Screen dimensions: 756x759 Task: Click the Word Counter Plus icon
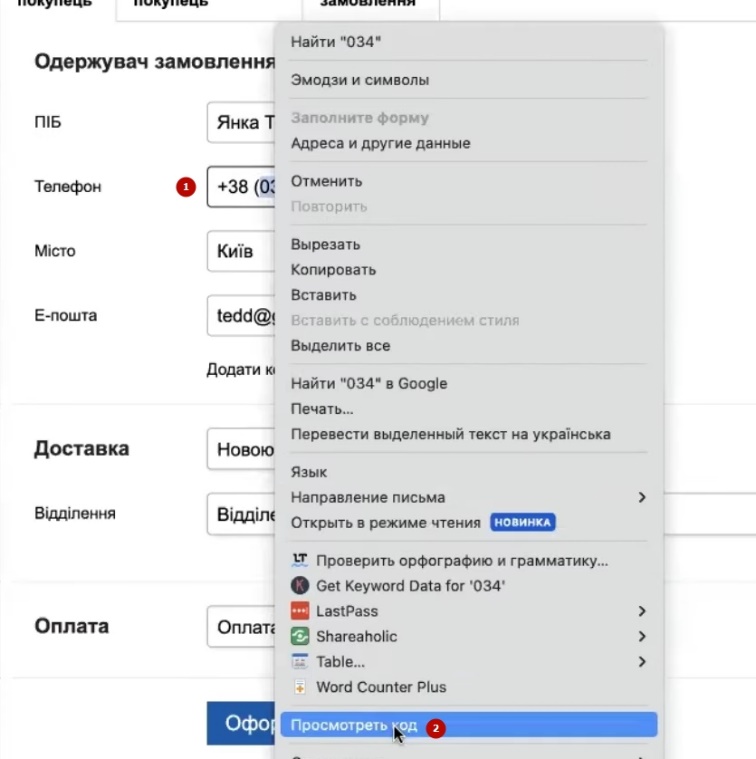[x=299, y=687]
